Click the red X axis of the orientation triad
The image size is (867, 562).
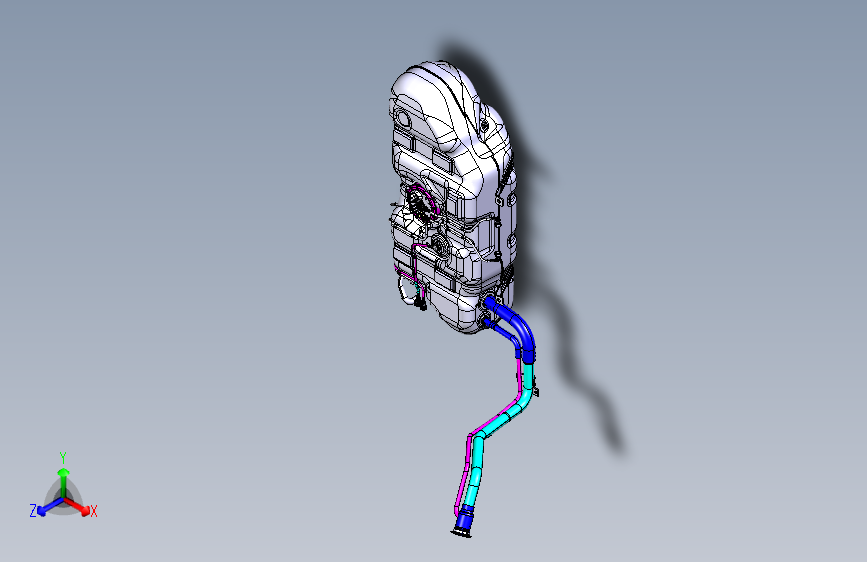tap(77, 506)
